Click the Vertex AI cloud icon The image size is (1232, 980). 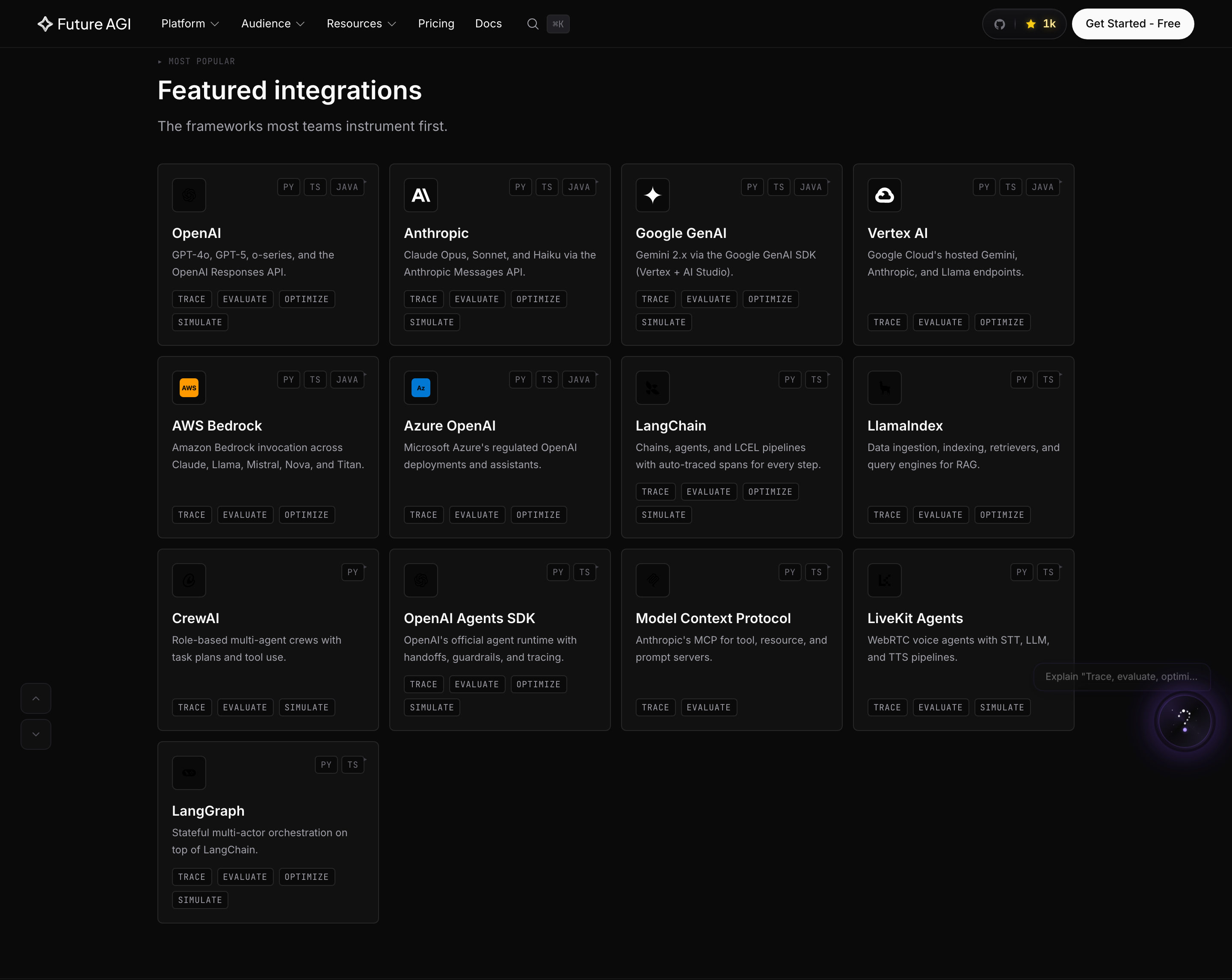pos(885,195)
